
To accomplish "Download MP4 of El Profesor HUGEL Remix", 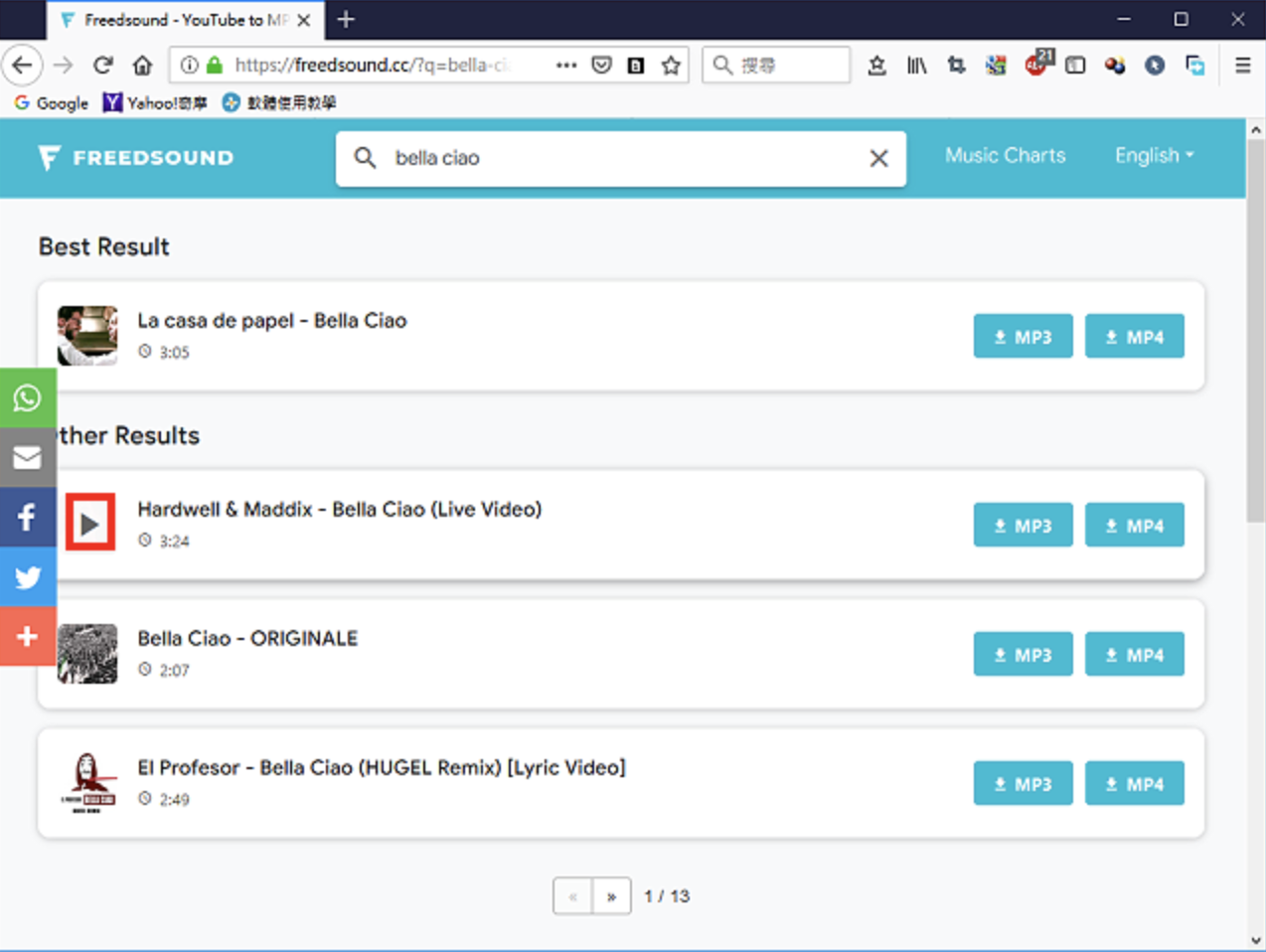I will (x=1134, y=784).
